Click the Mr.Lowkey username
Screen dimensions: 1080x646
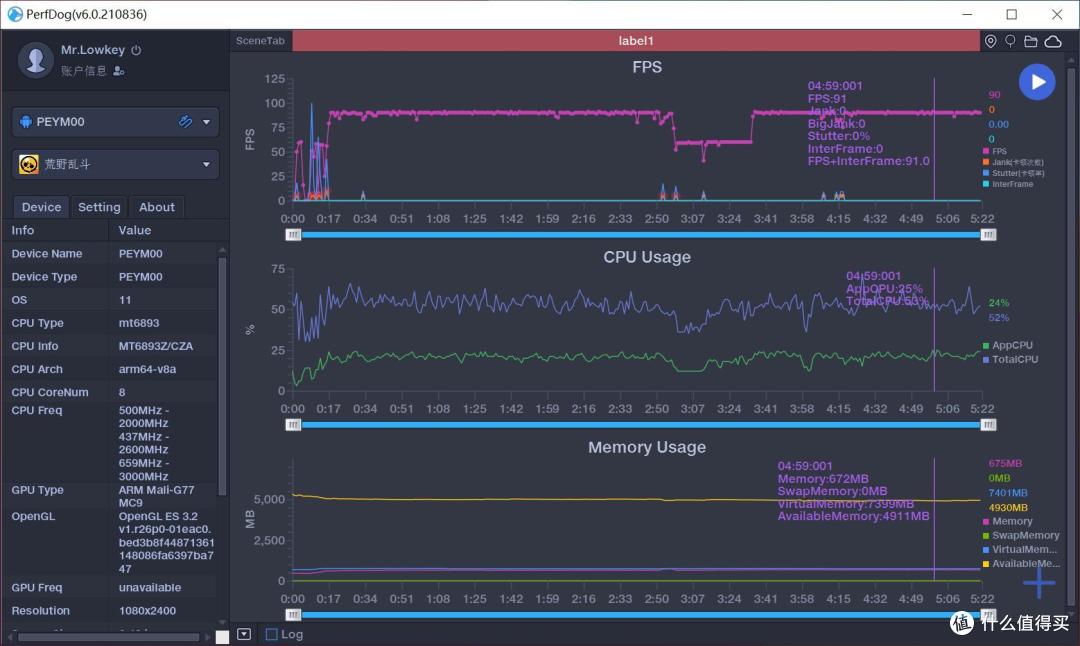click(93, 50)
